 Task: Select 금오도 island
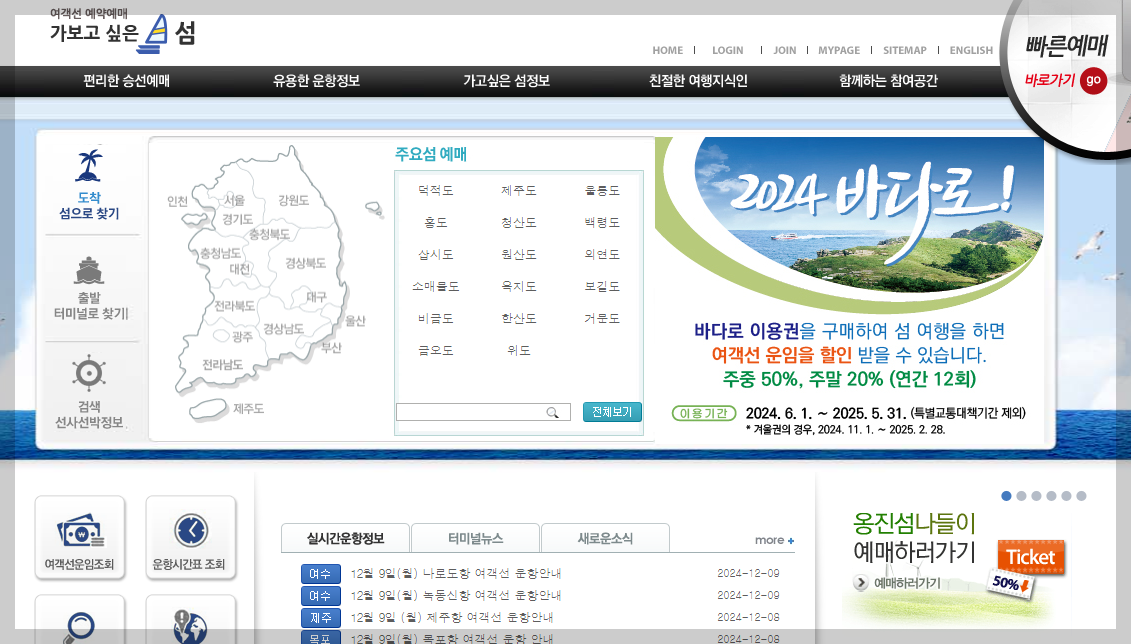(x=436, y=350)
